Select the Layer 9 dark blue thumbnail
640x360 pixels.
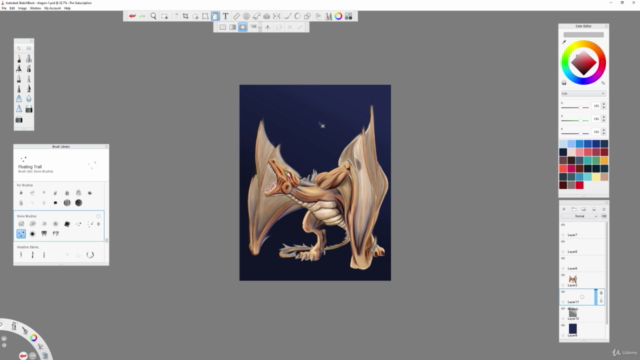pos(573,329)
